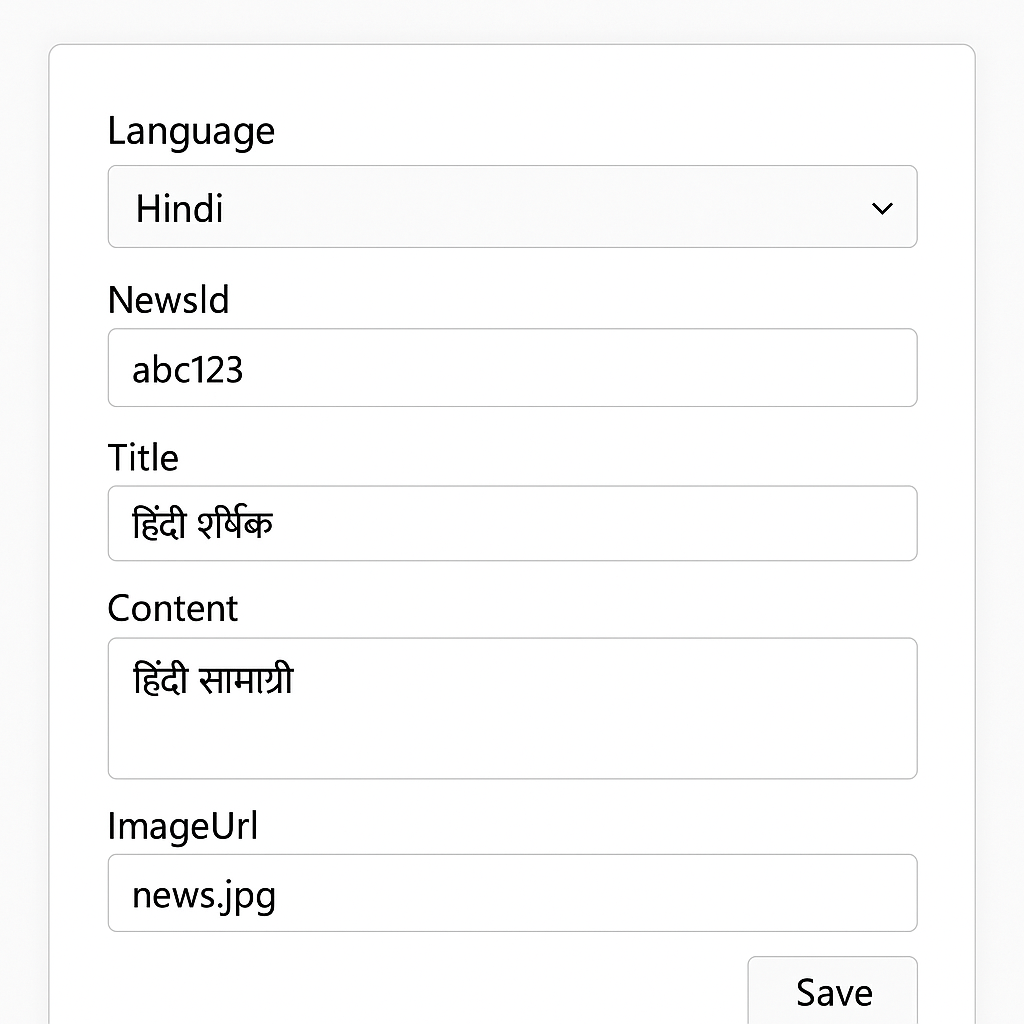
Task: Click the Hindi content text 'हिंदी सामग्री'
Action: coord(213,680)
